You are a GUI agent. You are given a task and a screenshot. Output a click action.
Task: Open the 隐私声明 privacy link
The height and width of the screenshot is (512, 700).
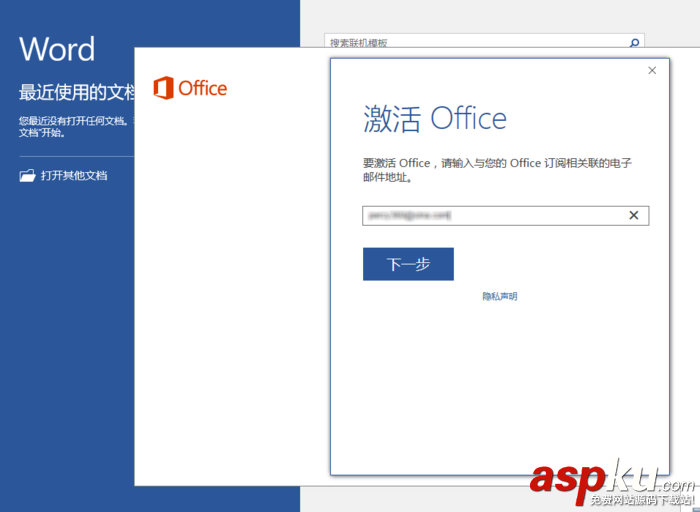(x=500, y=296)
